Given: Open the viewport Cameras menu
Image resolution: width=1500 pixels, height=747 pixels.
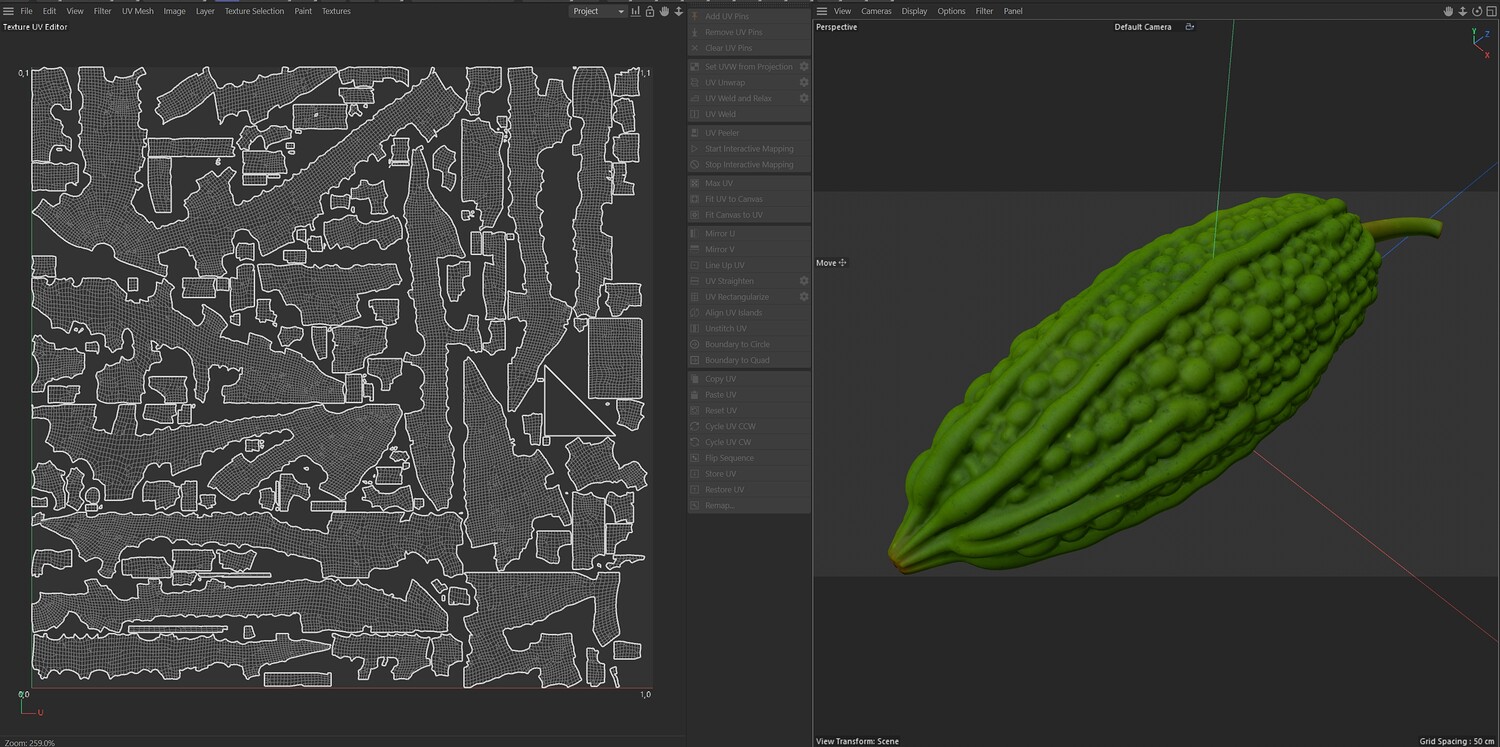Looking at the screenshot, I should 876,11.
